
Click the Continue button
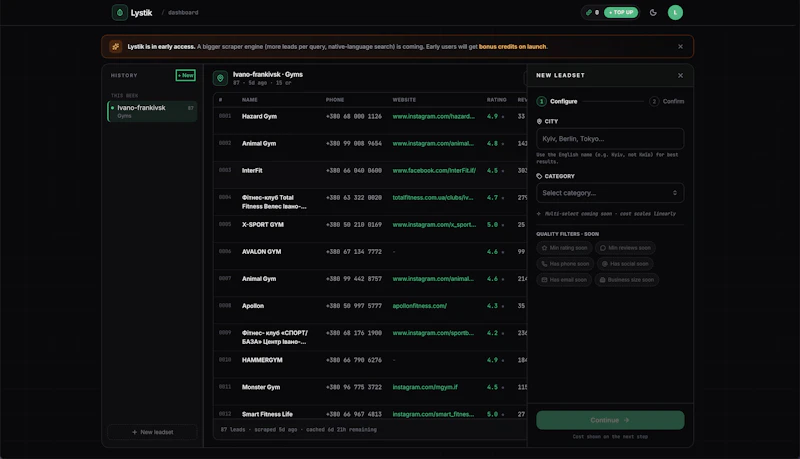coord(610,420)
